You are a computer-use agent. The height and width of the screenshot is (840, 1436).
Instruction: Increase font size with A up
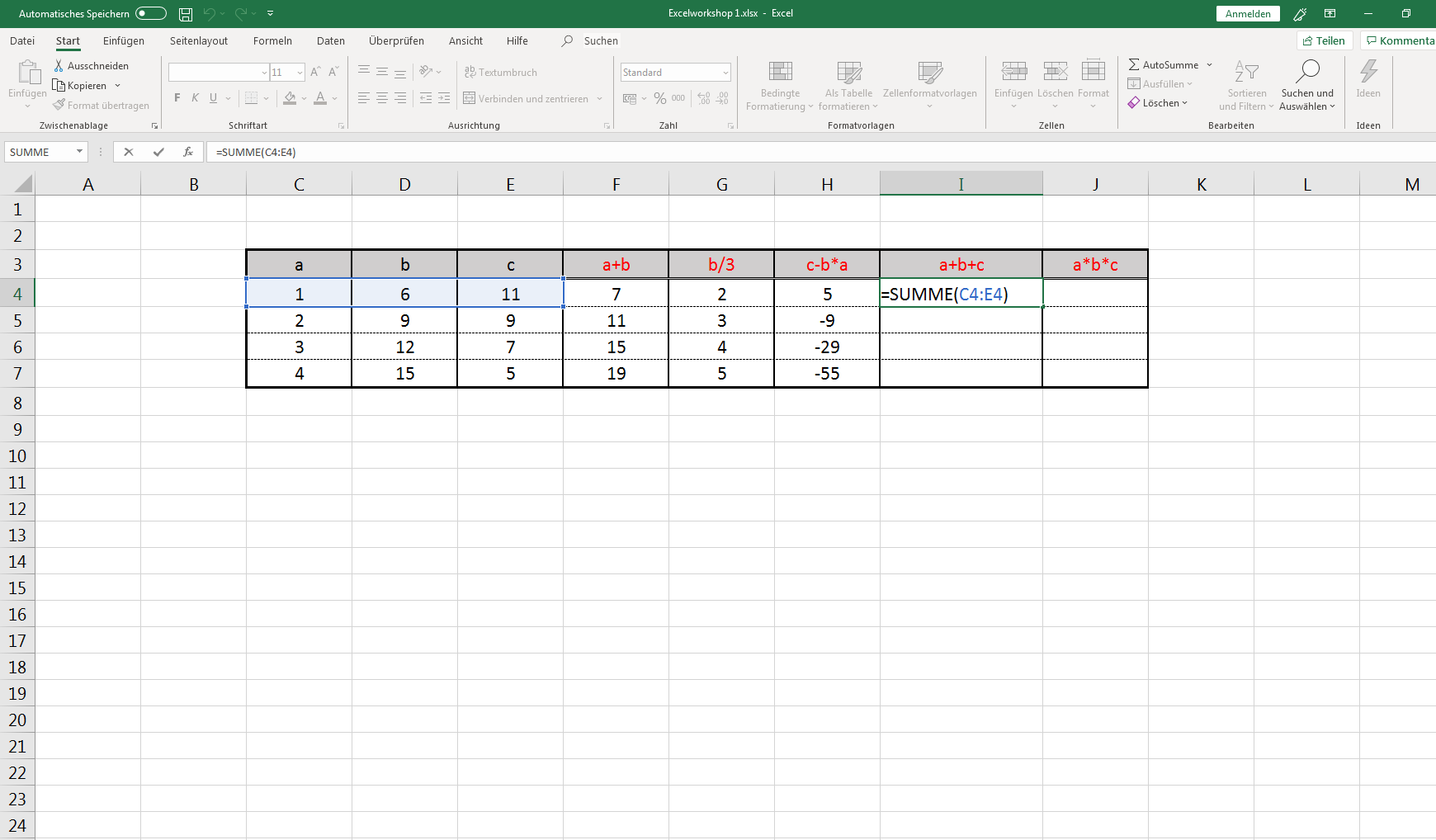click(x=315, y=73)
